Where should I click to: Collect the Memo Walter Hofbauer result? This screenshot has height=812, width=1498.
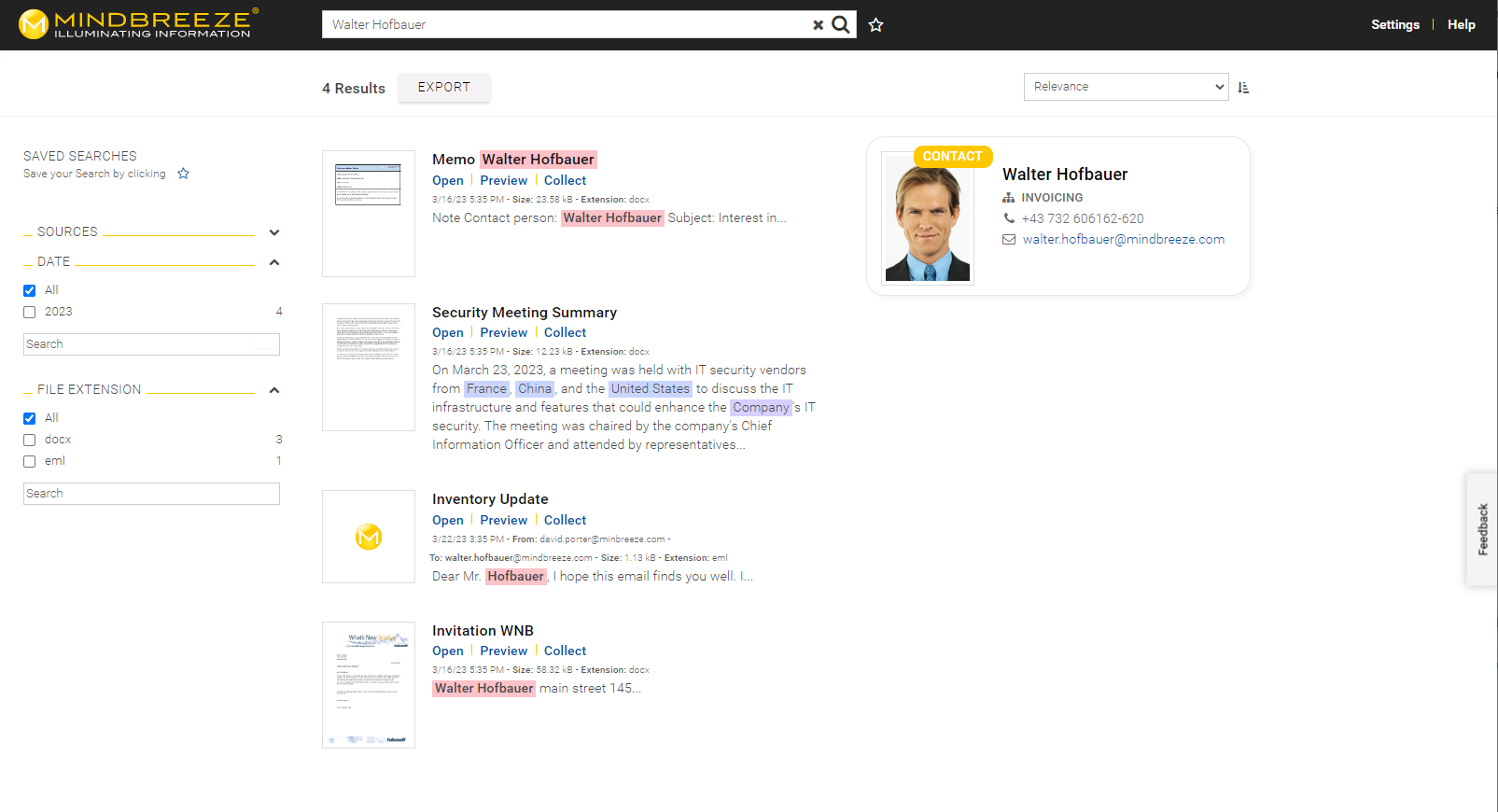(566, 181)
